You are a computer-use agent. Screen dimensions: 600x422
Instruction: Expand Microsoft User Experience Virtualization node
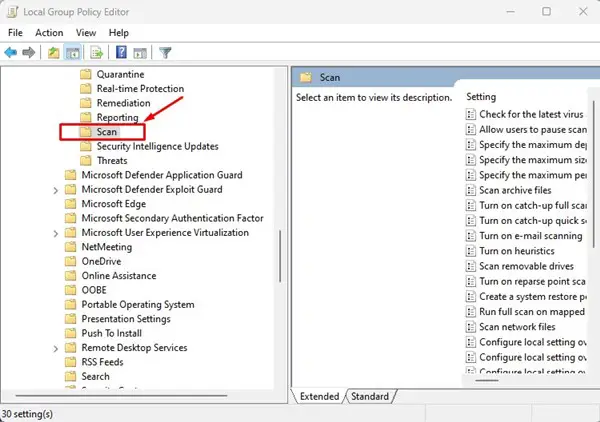click(56, 233)
